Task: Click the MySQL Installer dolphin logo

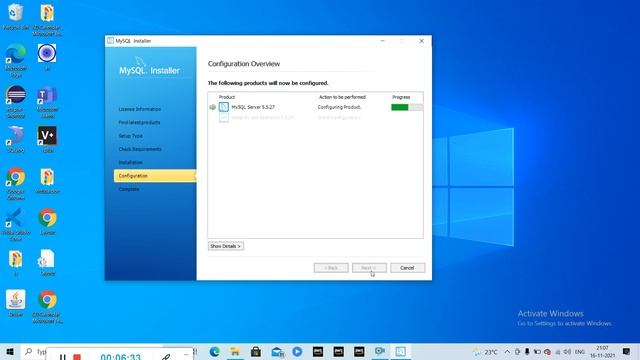Action: click(x=141, y=62)
